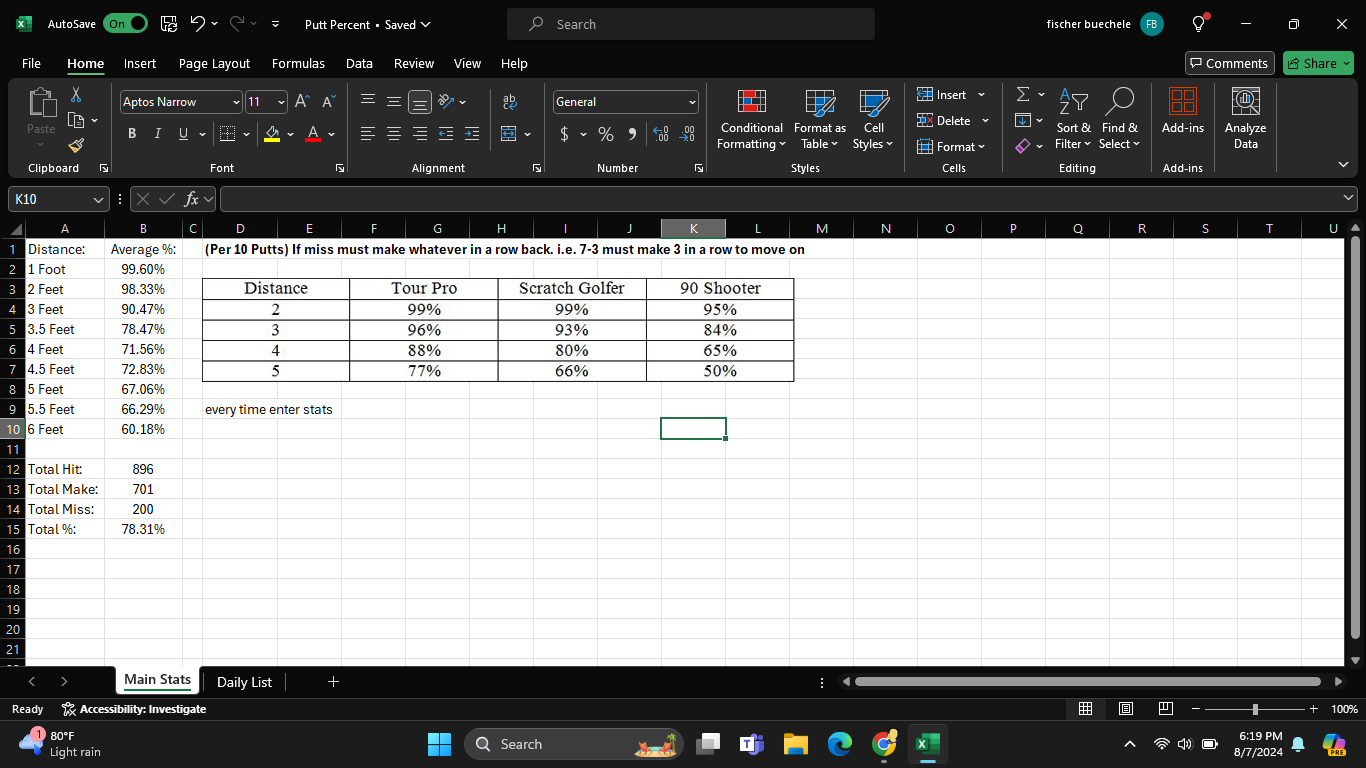This screenshot has height=768, width=1366.
Task: Open the Name Box dropdown arrow
Action: [x=98, y=199]
